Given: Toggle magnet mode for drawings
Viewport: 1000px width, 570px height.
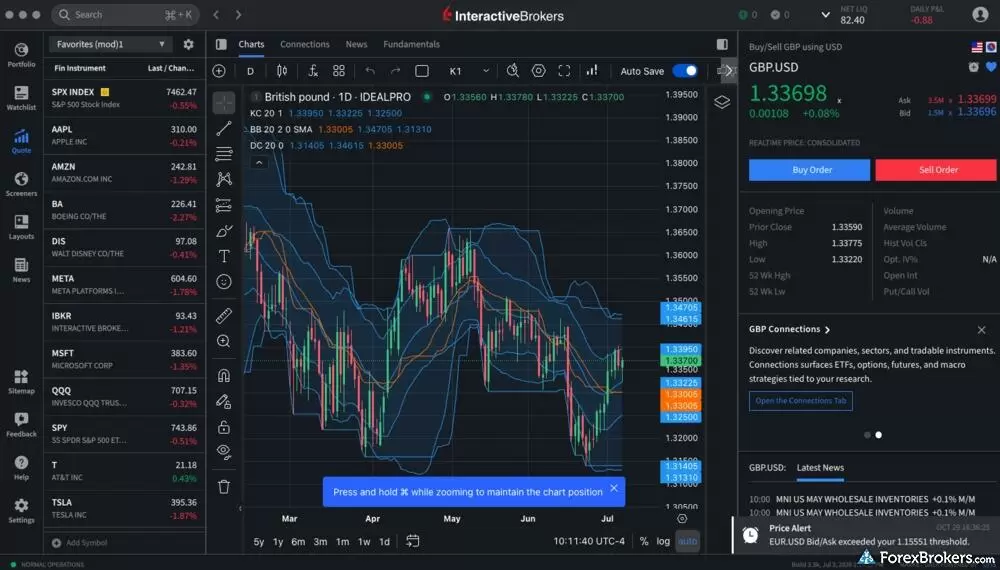Looking at the screenshot, I should tap(224, 376).
